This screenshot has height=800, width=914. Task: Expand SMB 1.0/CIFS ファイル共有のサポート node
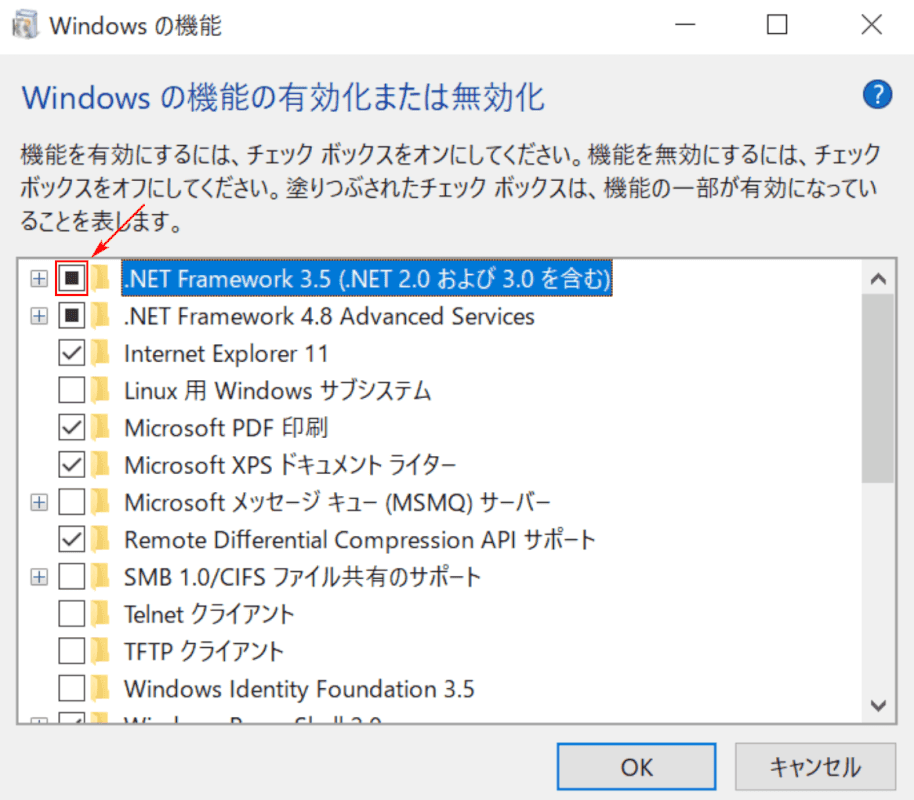coord(39,577)
